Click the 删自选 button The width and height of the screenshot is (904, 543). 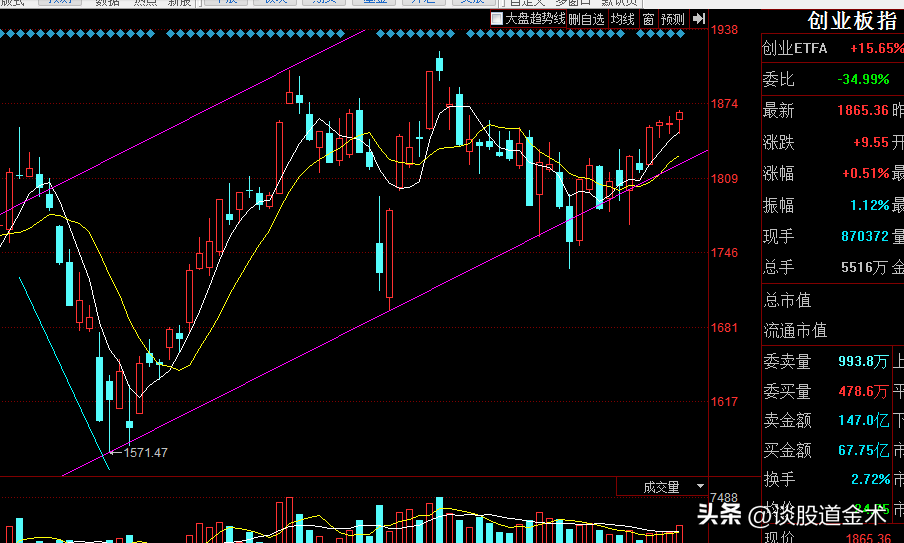[586, 19]
